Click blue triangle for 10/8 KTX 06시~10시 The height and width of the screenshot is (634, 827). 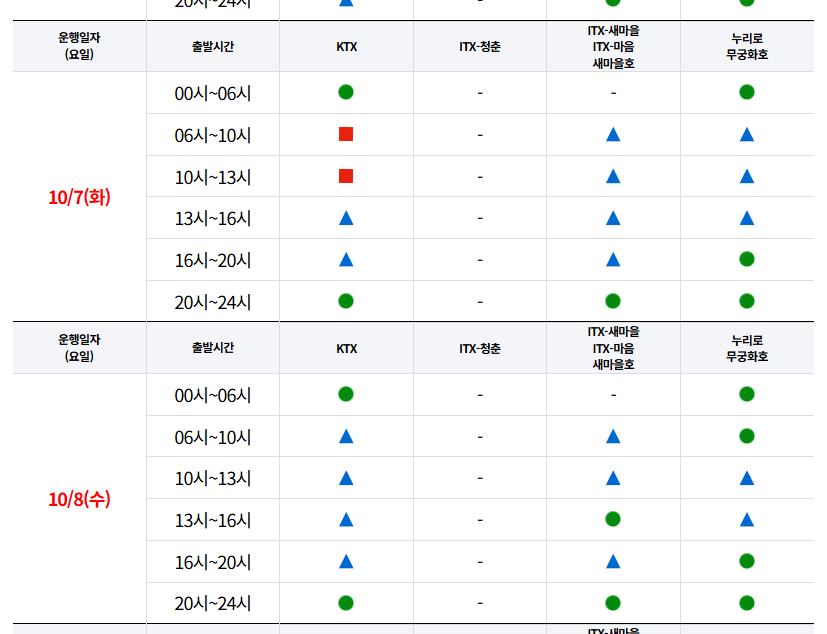click(x=346, y=436)
